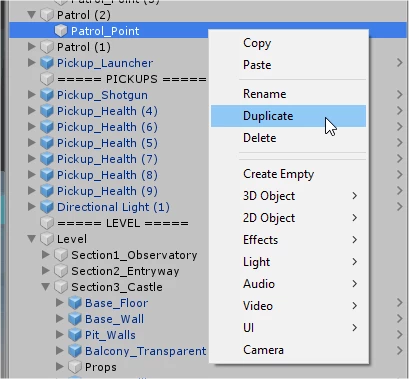Expand the Section1_Observatory node
409x379 pixels.
tap(46, 254)
